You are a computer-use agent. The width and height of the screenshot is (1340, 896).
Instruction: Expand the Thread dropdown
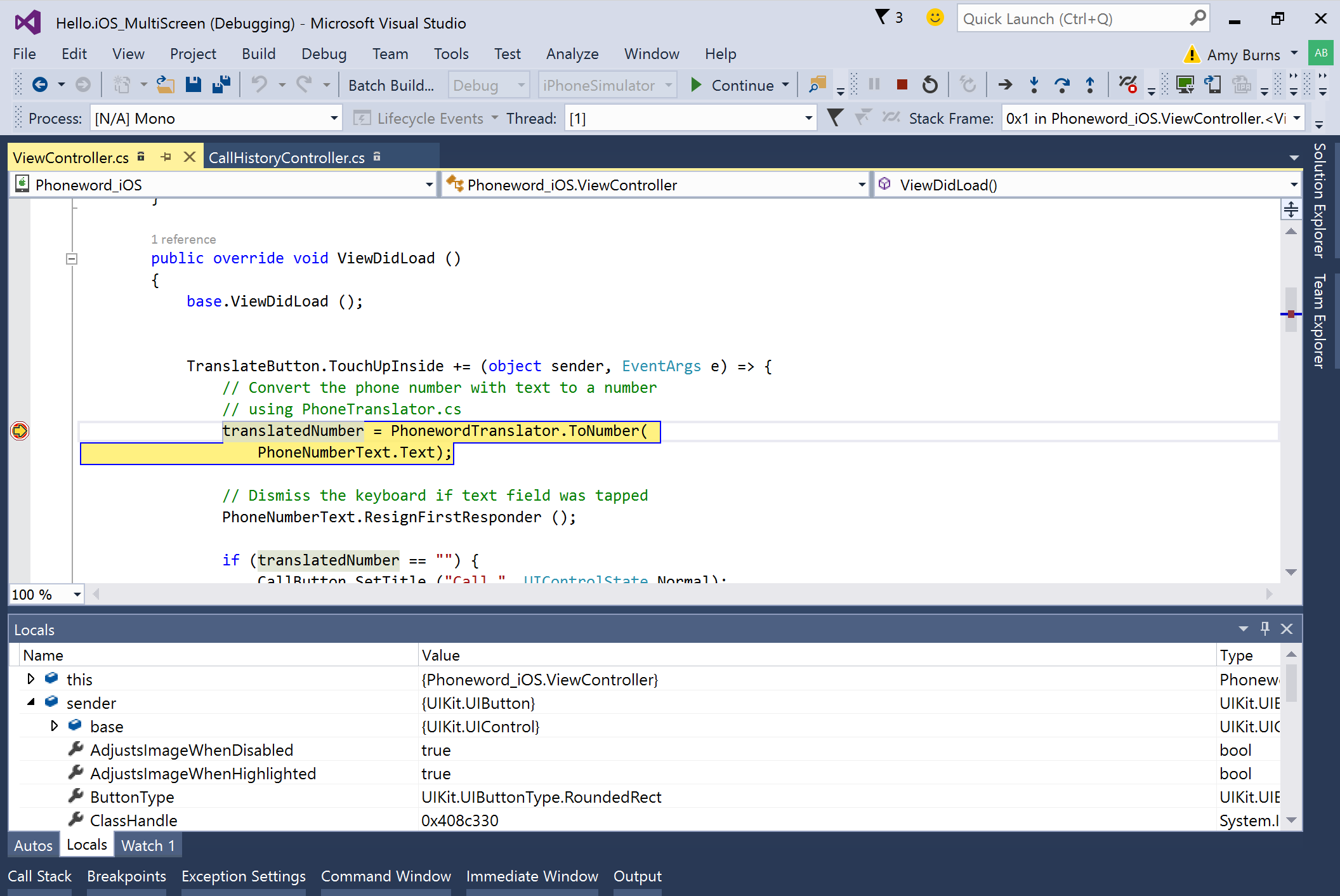tap(807, 118)
